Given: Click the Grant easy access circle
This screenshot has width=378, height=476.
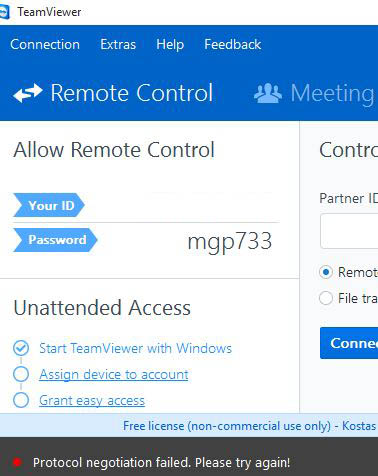Looking at the screenshot, I should (x=21, y=400).
